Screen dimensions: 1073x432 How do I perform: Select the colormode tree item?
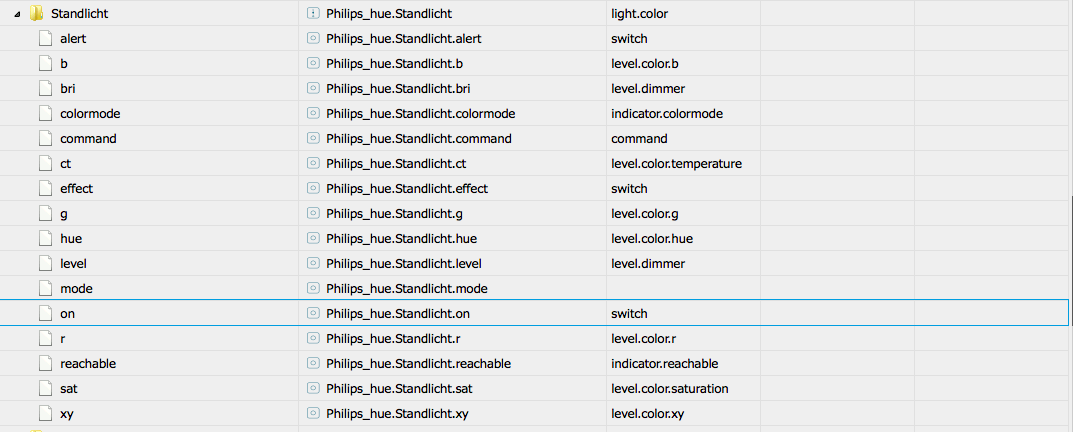point(90,114)
